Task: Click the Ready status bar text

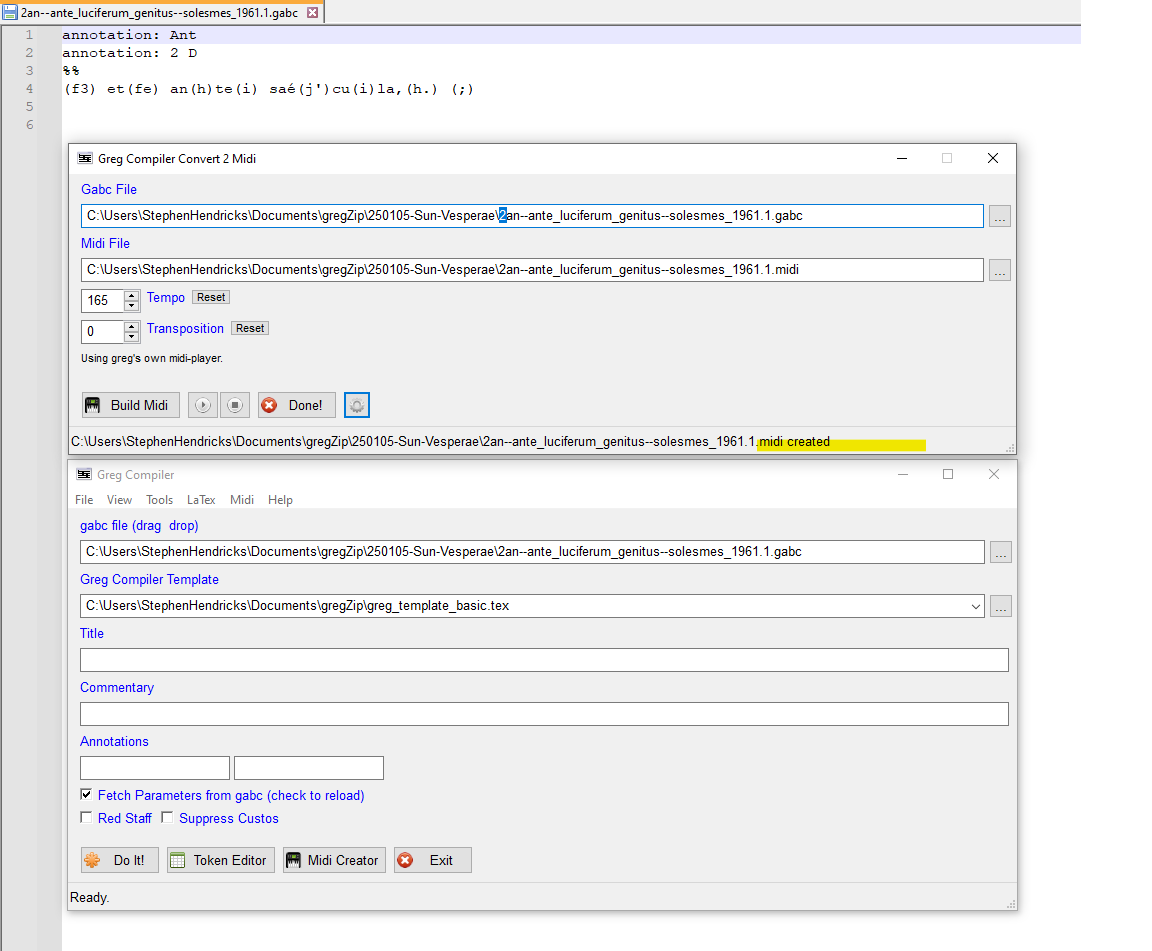Action: pyautogui.click(x=89, y=897)
